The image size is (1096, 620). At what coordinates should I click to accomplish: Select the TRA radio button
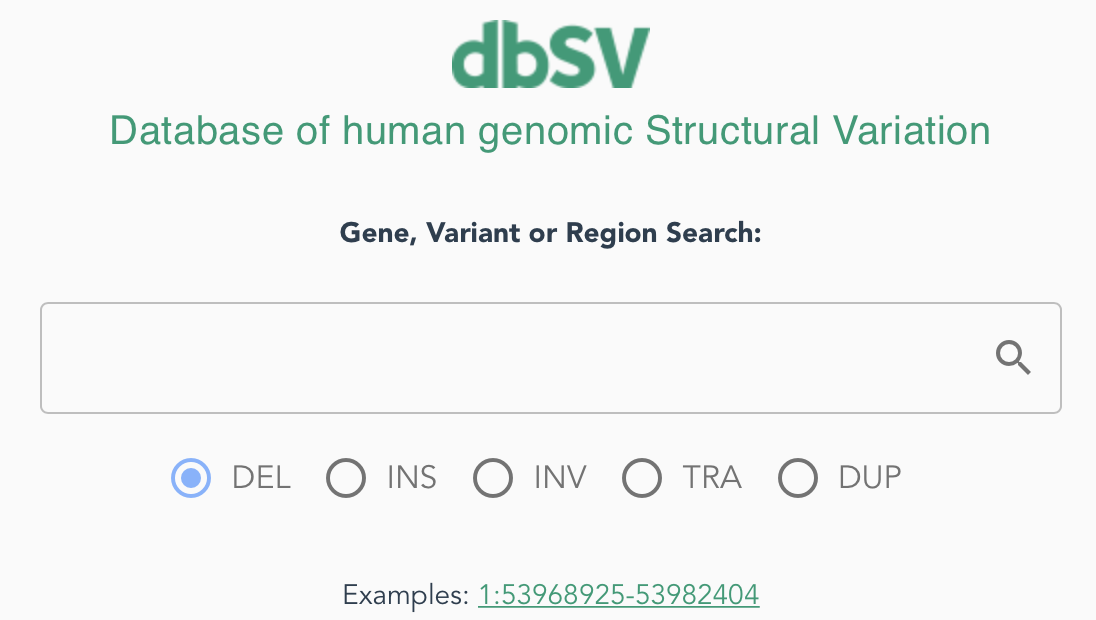[642, 478]
